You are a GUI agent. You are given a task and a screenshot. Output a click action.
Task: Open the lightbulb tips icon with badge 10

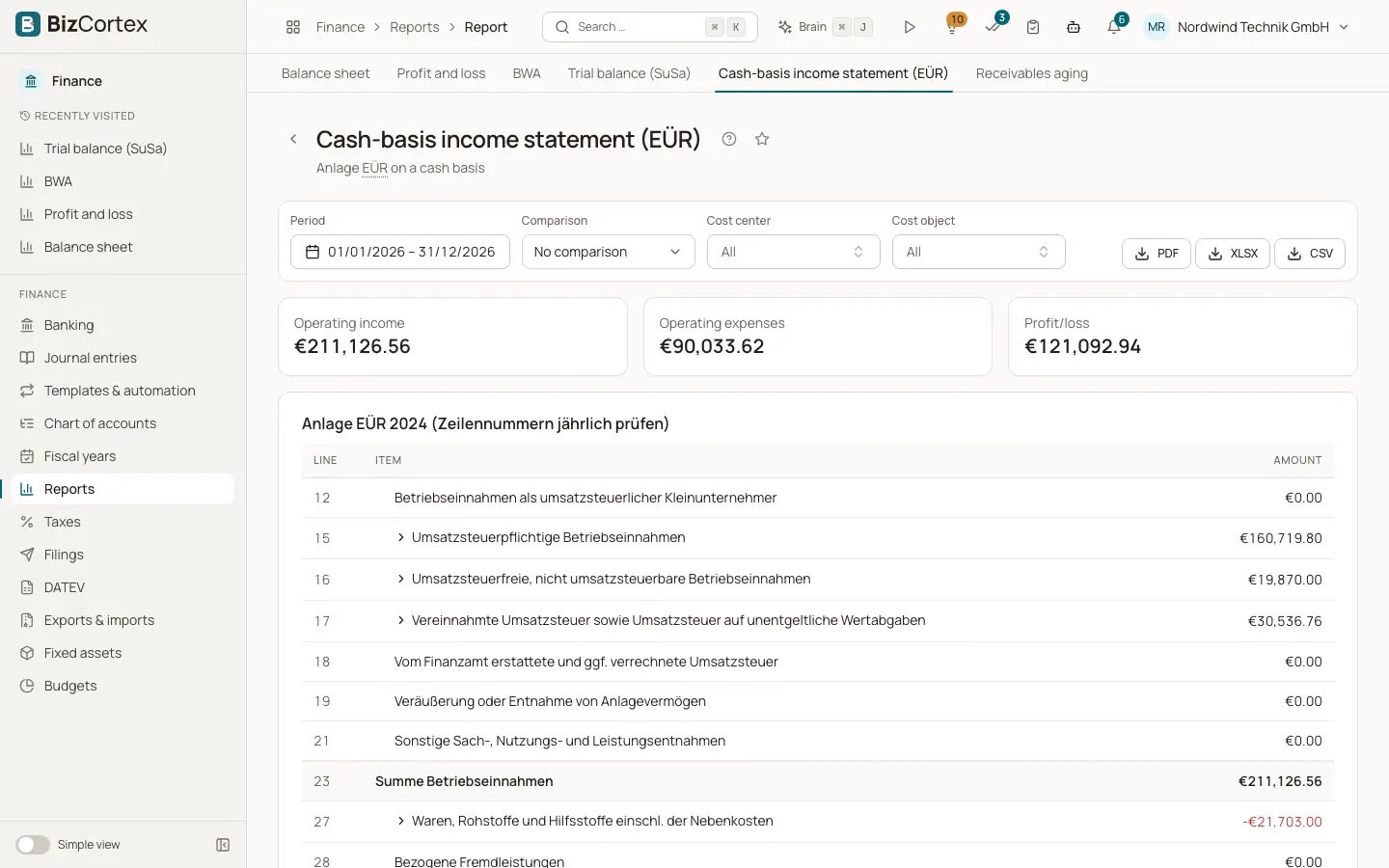[952, 27]
